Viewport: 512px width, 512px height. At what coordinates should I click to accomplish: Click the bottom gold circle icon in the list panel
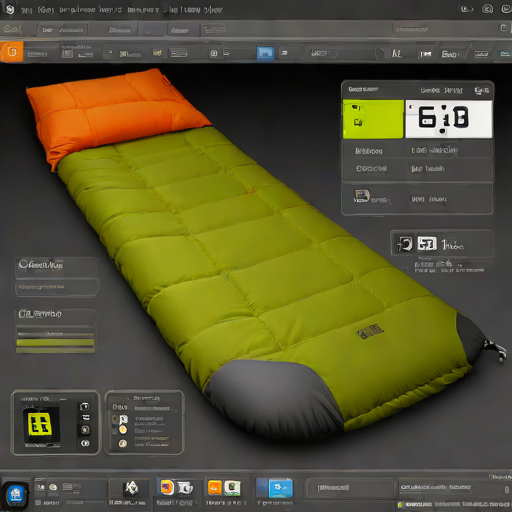click(123, 443)
